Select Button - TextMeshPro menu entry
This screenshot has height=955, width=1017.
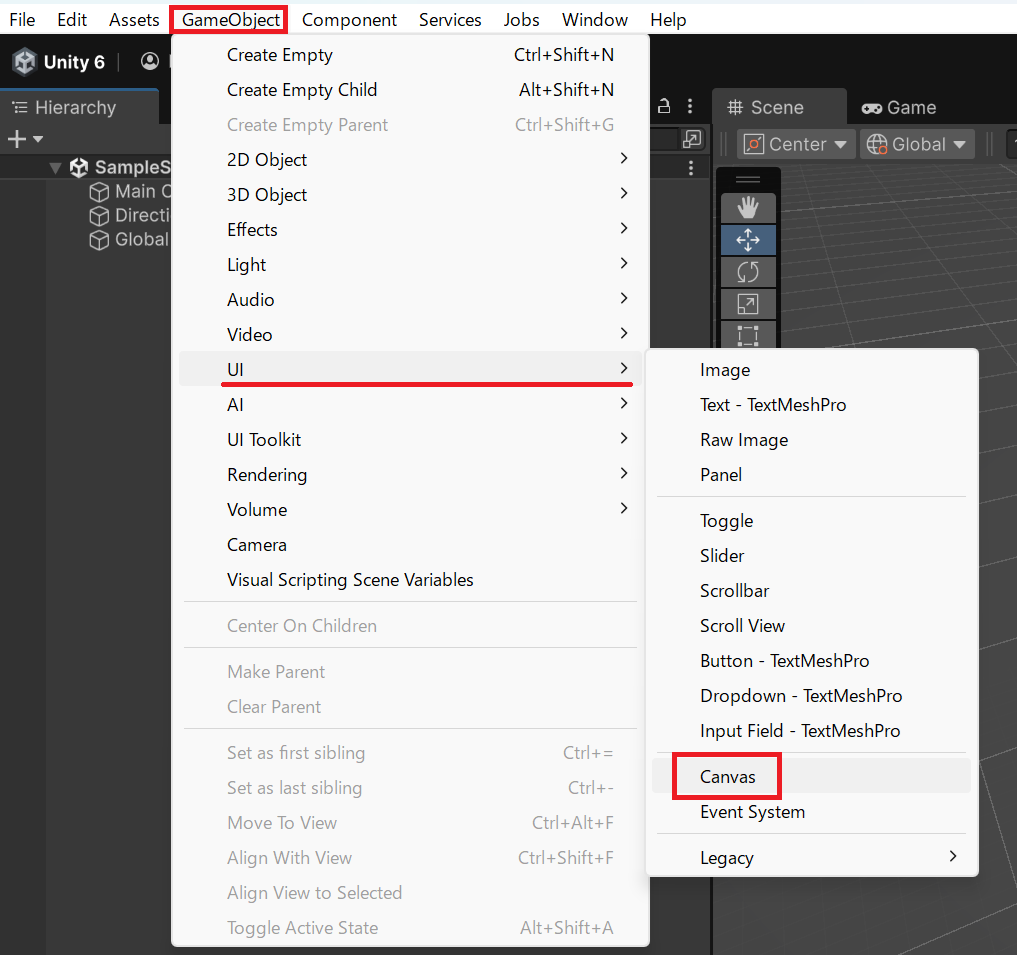(x=784, y=661)
